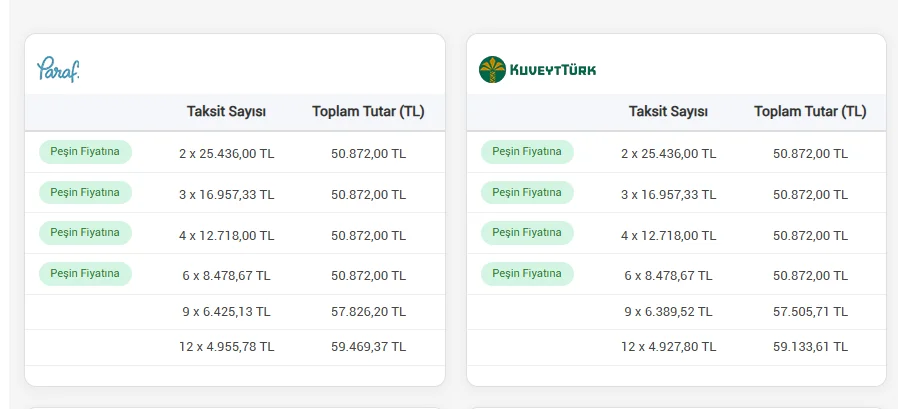Select KuveytTürk 2 x 25.436,00 TL cell
The width and height of the screenshot is (898, 409).
coord(669,154)
